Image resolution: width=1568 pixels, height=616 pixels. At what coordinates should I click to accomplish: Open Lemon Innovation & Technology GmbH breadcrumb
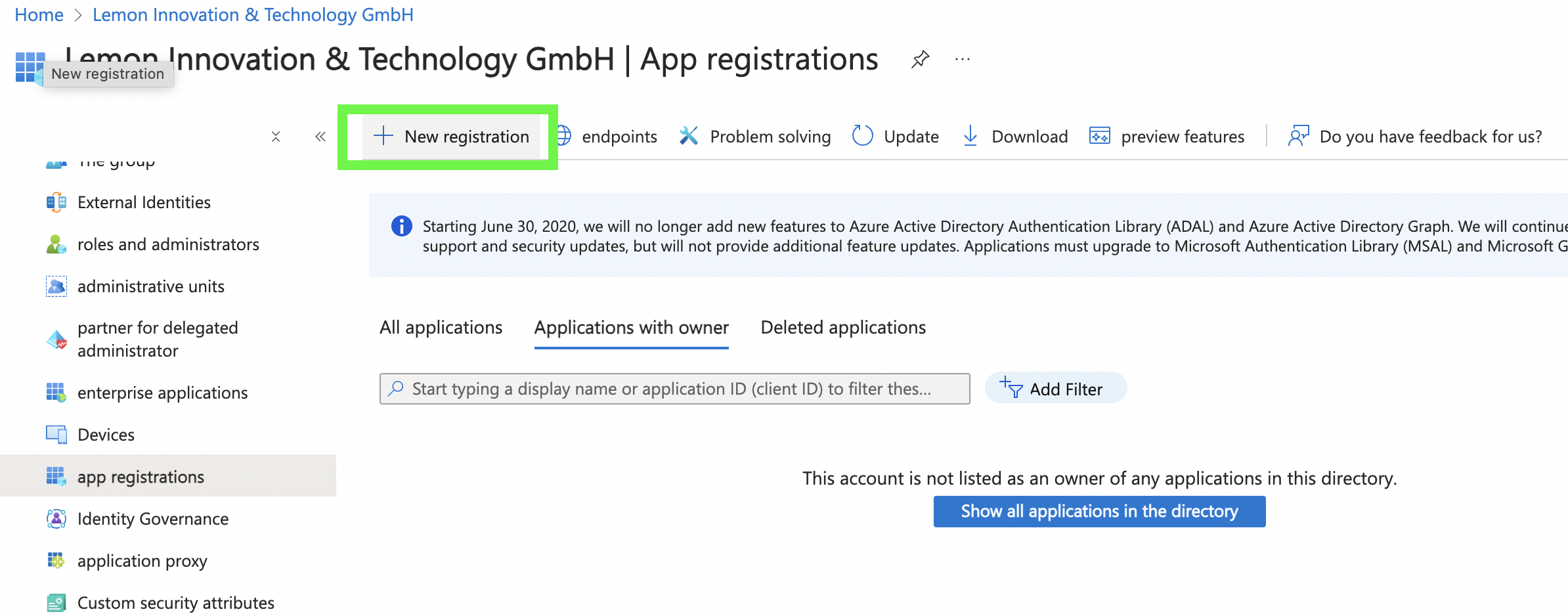(253, 14)
